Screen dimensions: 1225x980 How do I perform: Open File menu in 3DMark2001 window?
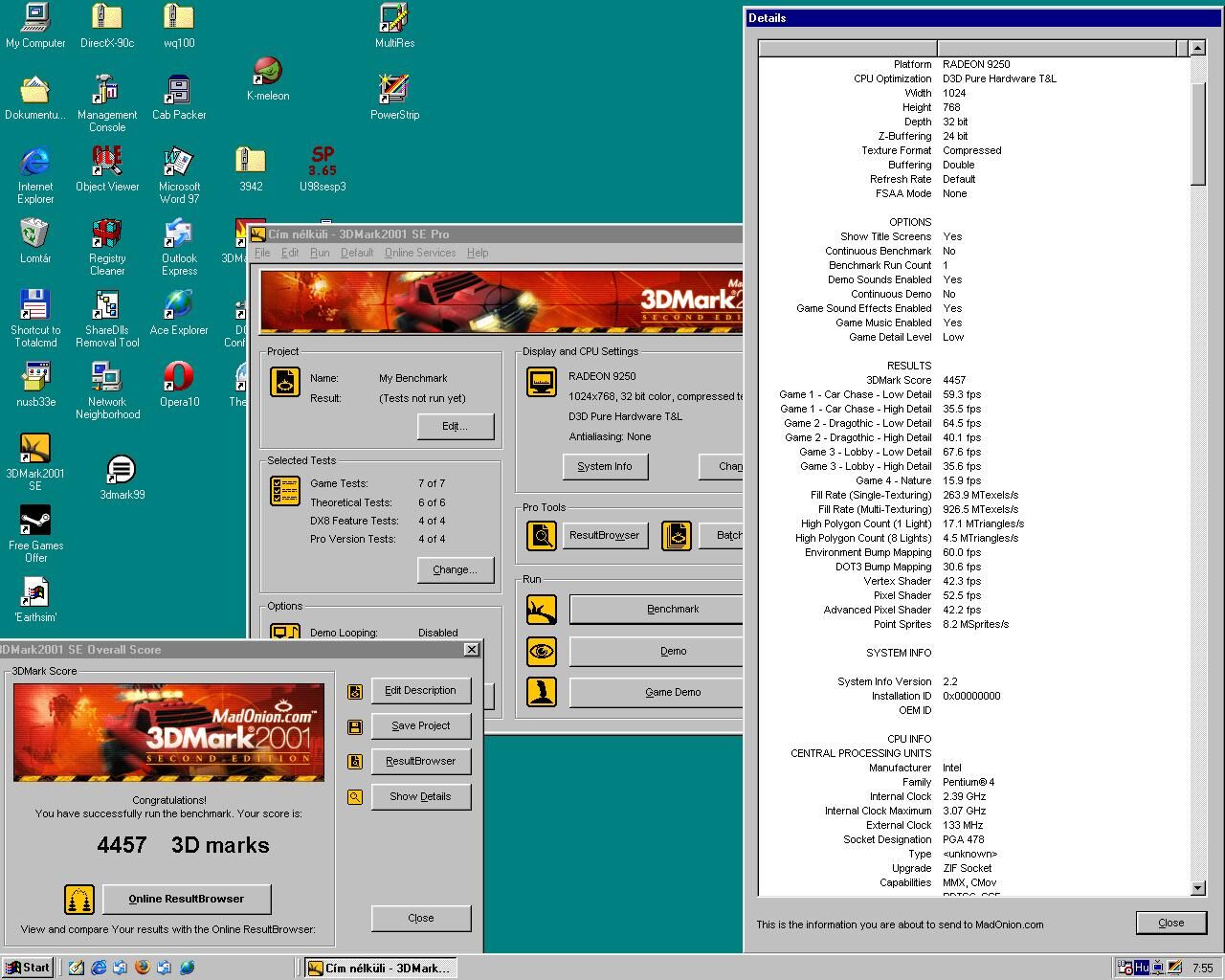click(x=262, y=253)
